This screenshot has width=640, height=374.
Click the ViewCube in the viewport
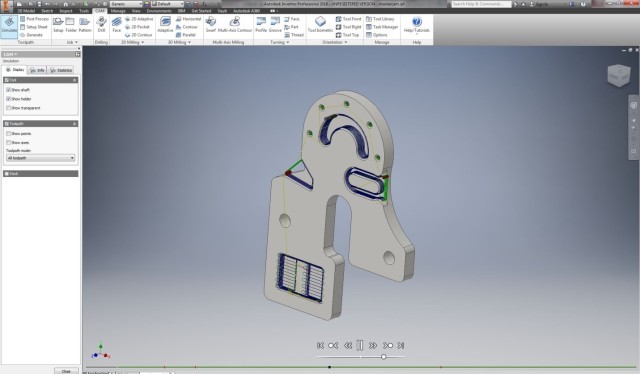(x=619, y=75)
